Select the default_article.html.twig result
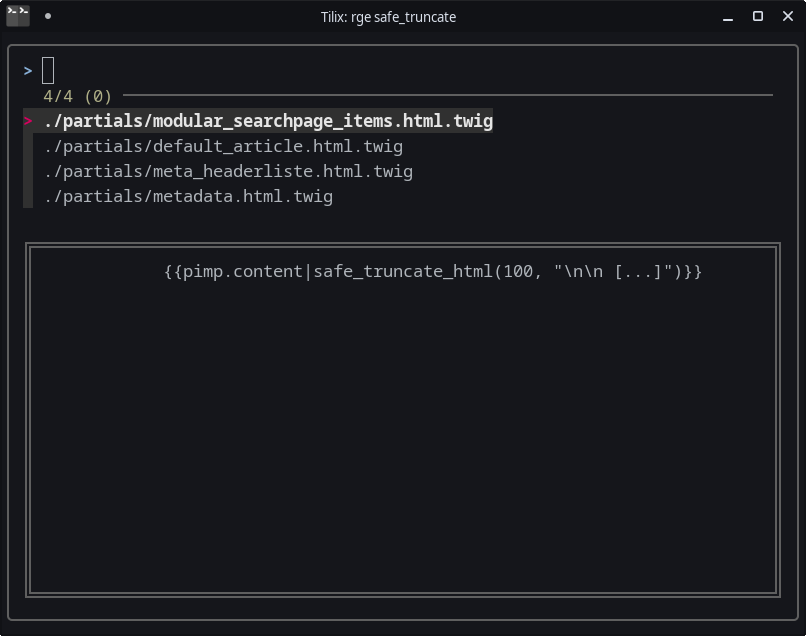Screen dimensions: 806x636 coord(222,146)
